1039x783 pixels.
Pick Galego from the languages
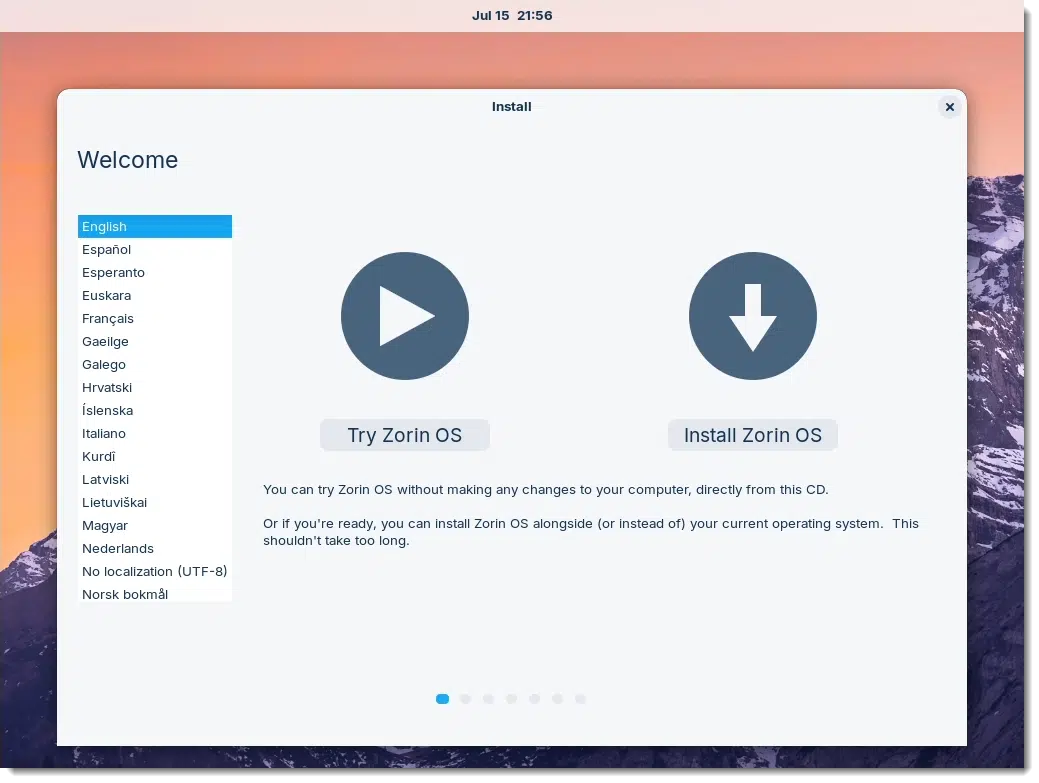pos(155,364)
